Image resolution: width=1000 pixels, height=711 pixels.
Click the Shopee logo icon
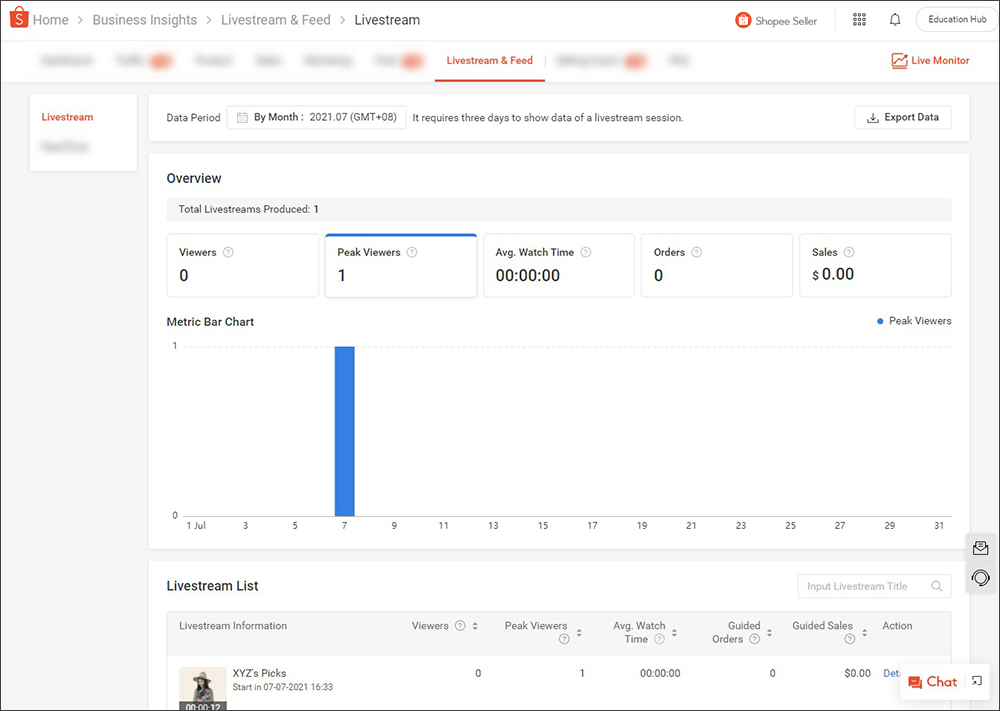(x=19, y=20)
